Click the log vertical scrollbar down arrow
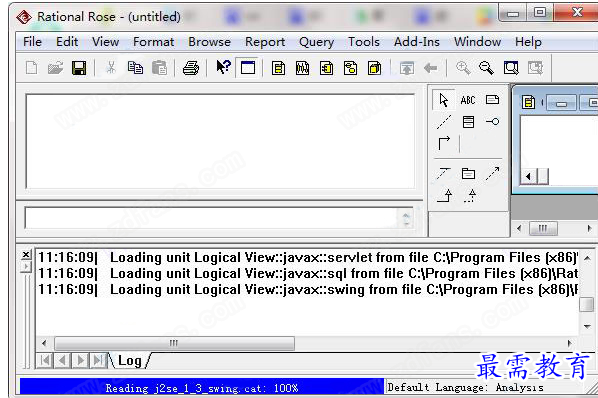The height and width of the screenshot is (398, 598). [x=587, y=326]
